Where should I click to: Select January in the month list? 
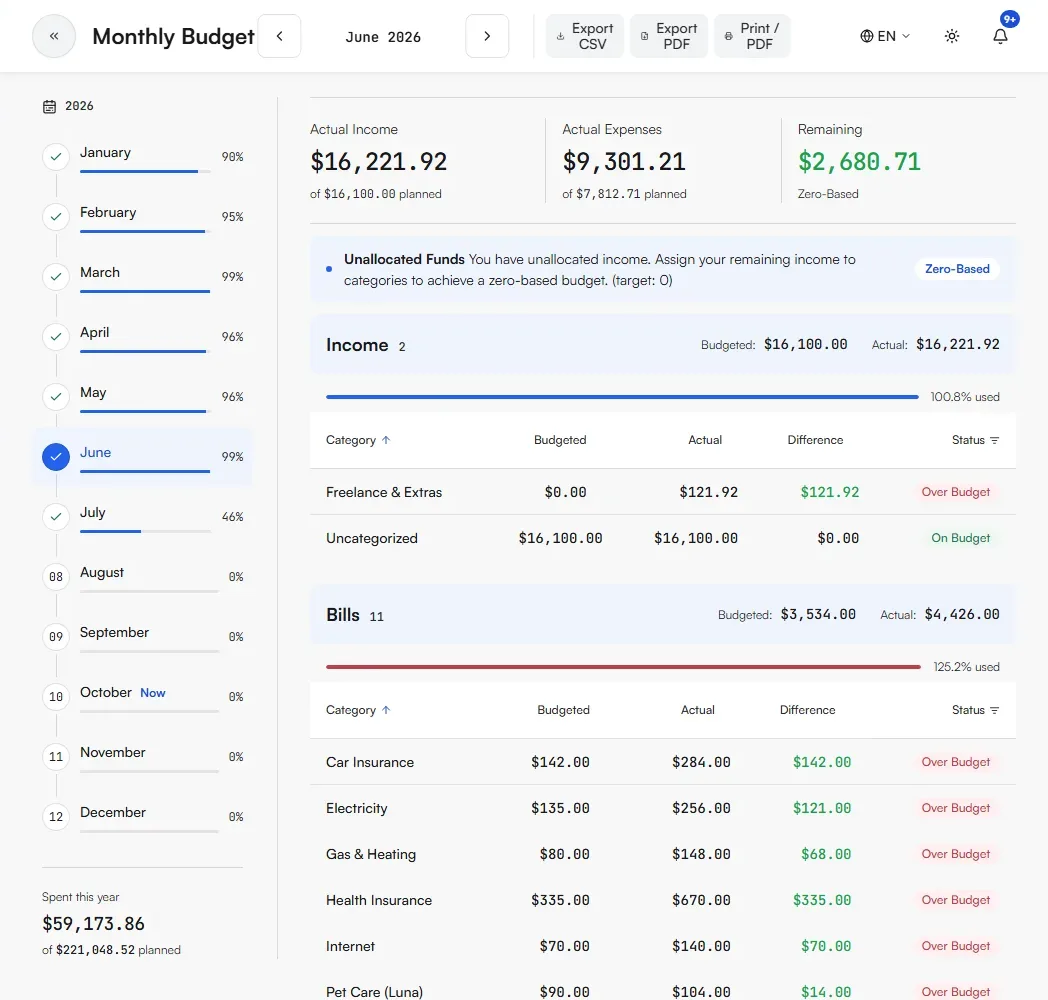pyautogui.click(x=143, y=156)
